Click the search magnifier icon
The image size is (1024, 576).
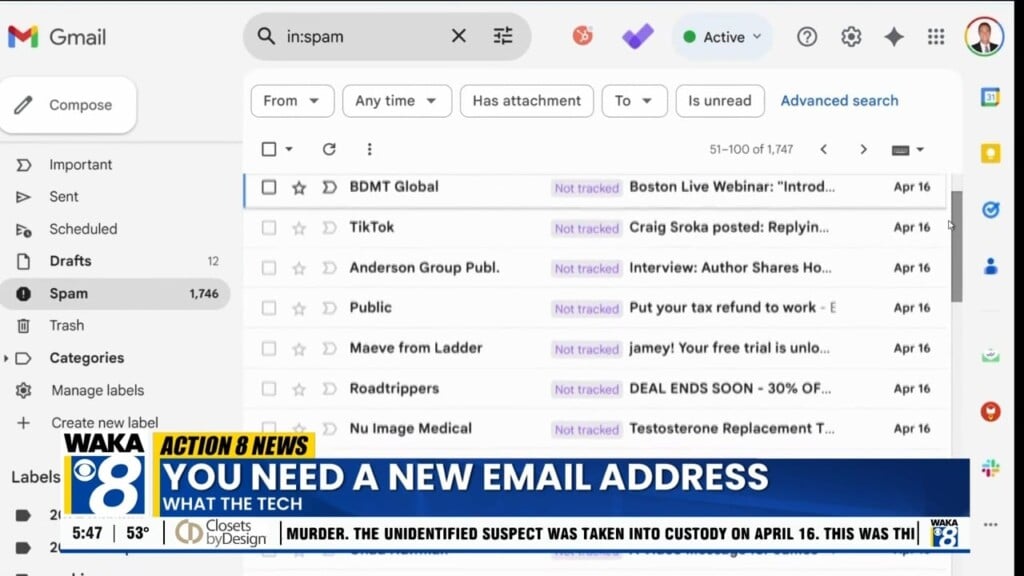(x=266, y=36)
